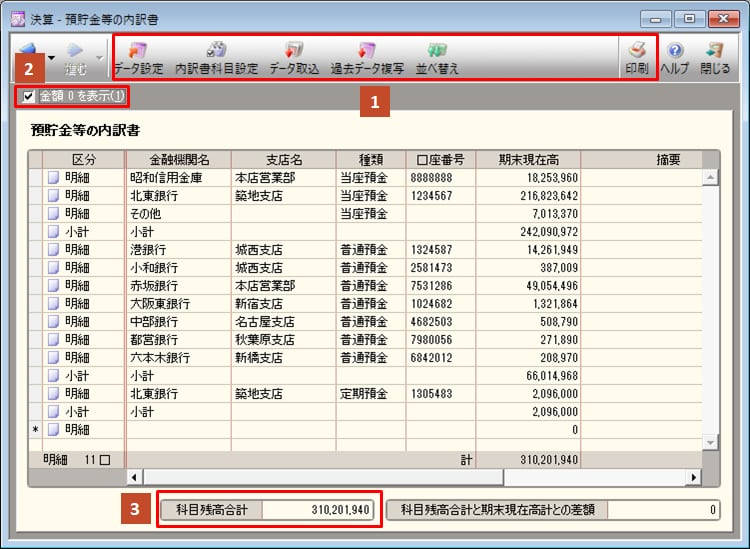Click the row icon for 小和銀行
The image size is (750, 549).
coord(54,268)
